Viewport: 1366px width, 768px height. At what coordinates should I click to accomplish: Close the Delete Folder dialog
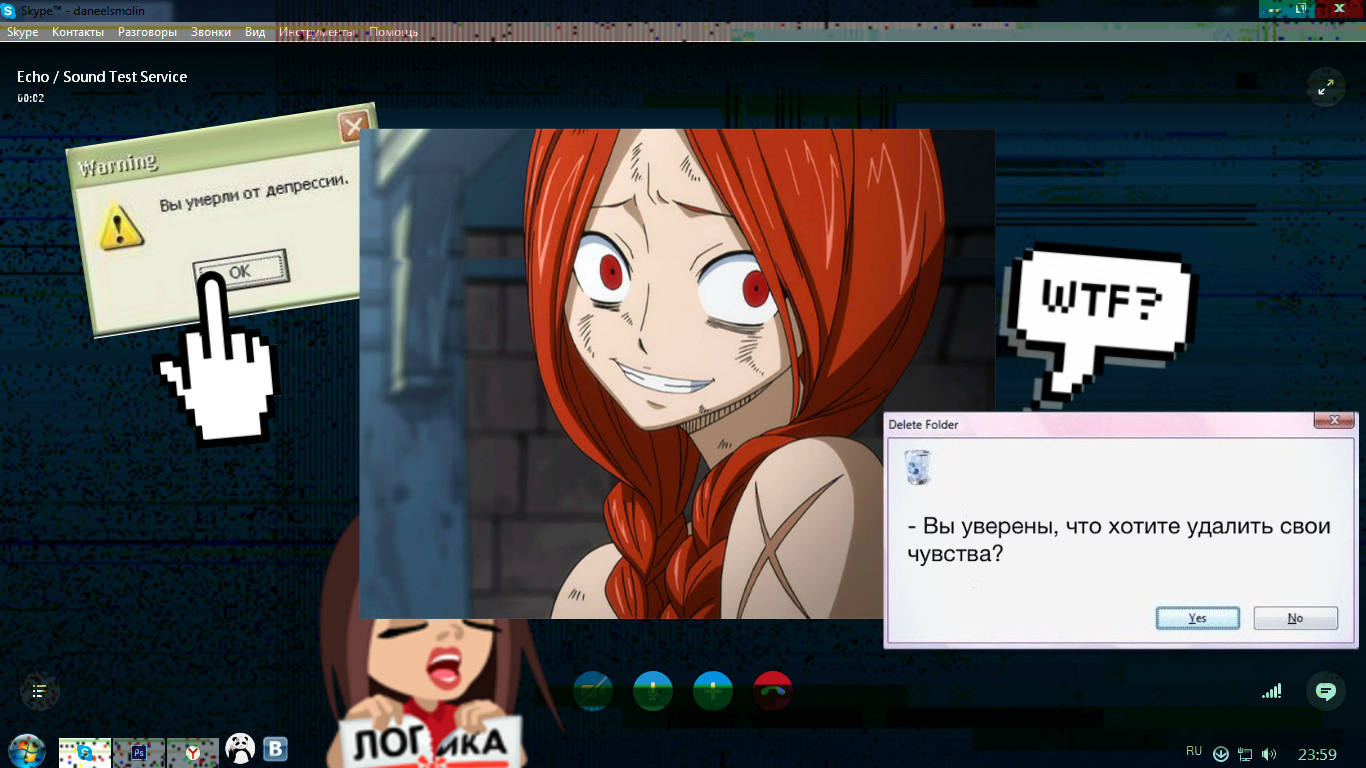[x=1335, y=420]
